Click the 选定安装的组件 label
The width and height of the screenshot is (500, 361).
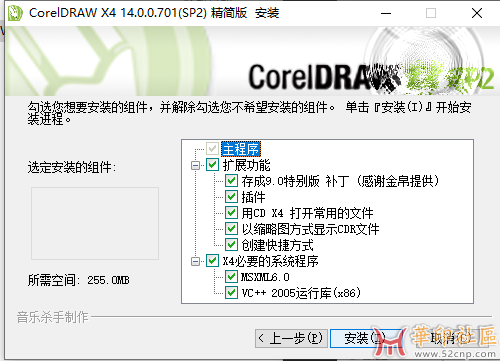72,167
